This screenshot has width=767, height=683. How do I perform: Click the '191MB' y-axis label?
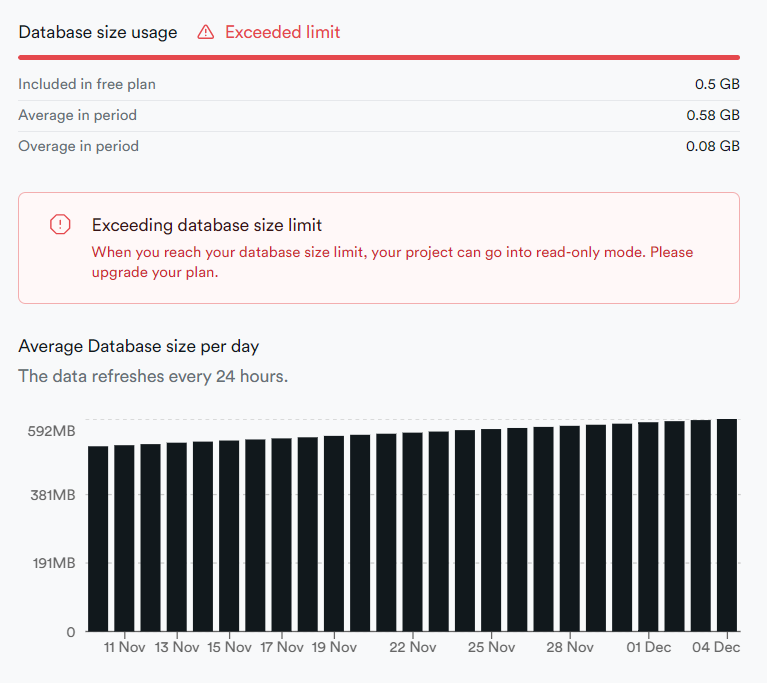(x=54, y=563)
